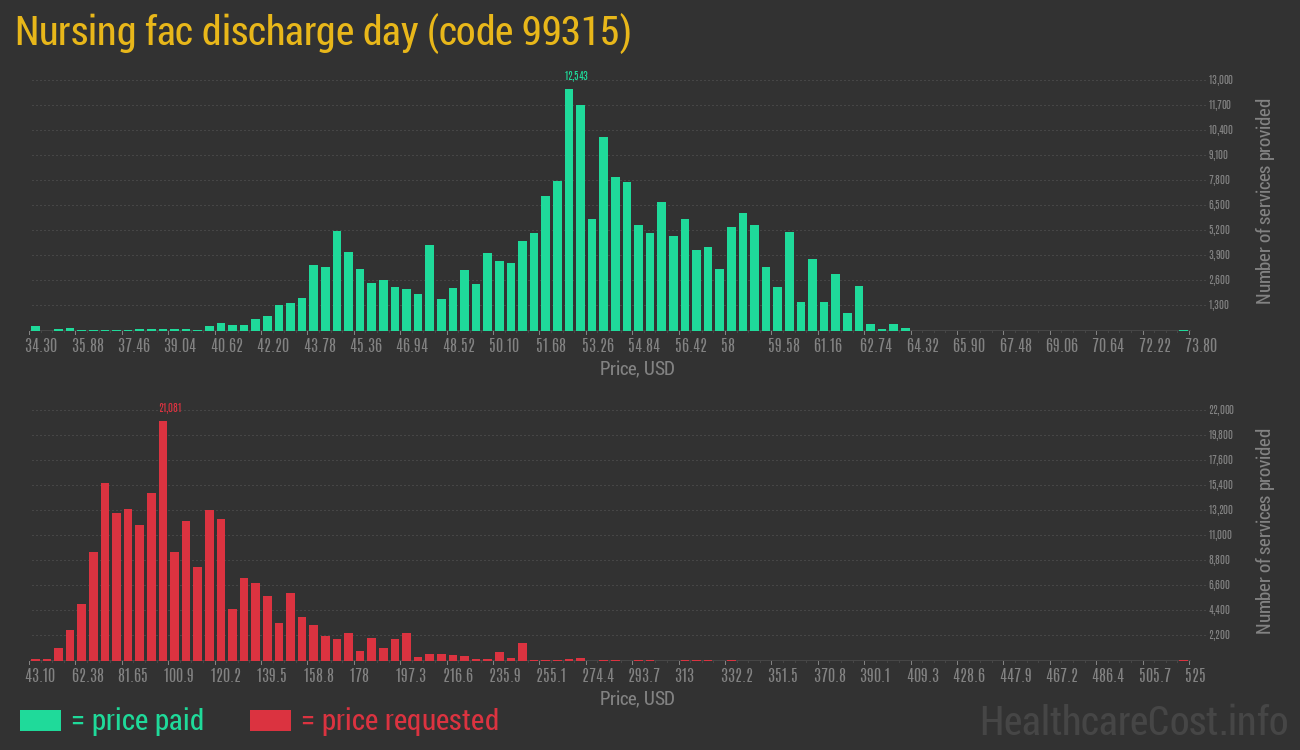The image size is (1300, 750).
Task: Click the HealthcareCost.info watermark link
Action: [x=1133, y=720]
